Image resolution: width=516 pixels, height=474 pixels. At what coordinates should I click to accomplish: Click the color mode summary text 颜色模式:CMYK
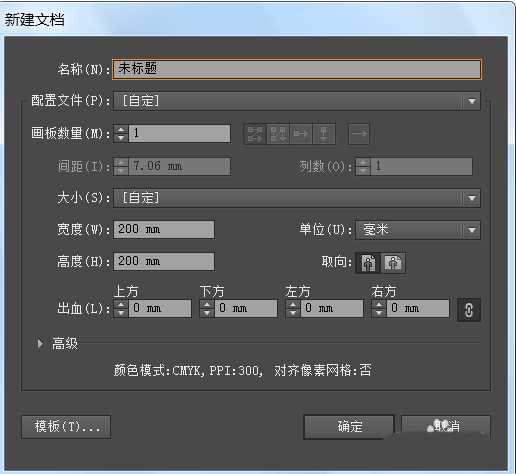pyautogui.click(x=157, y=370)
